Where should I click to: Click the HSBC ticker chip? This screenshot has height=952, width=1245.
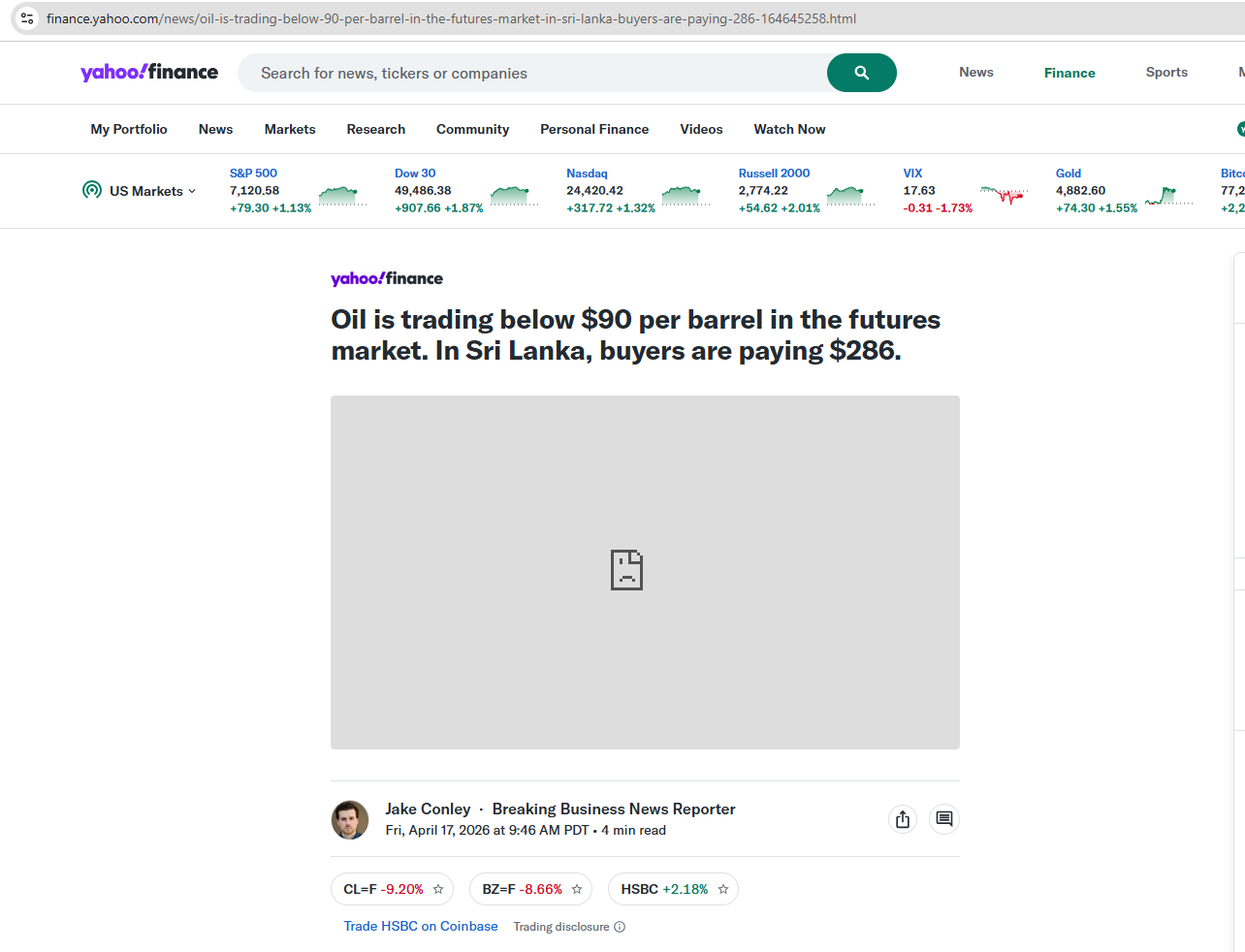coord(673,889)
